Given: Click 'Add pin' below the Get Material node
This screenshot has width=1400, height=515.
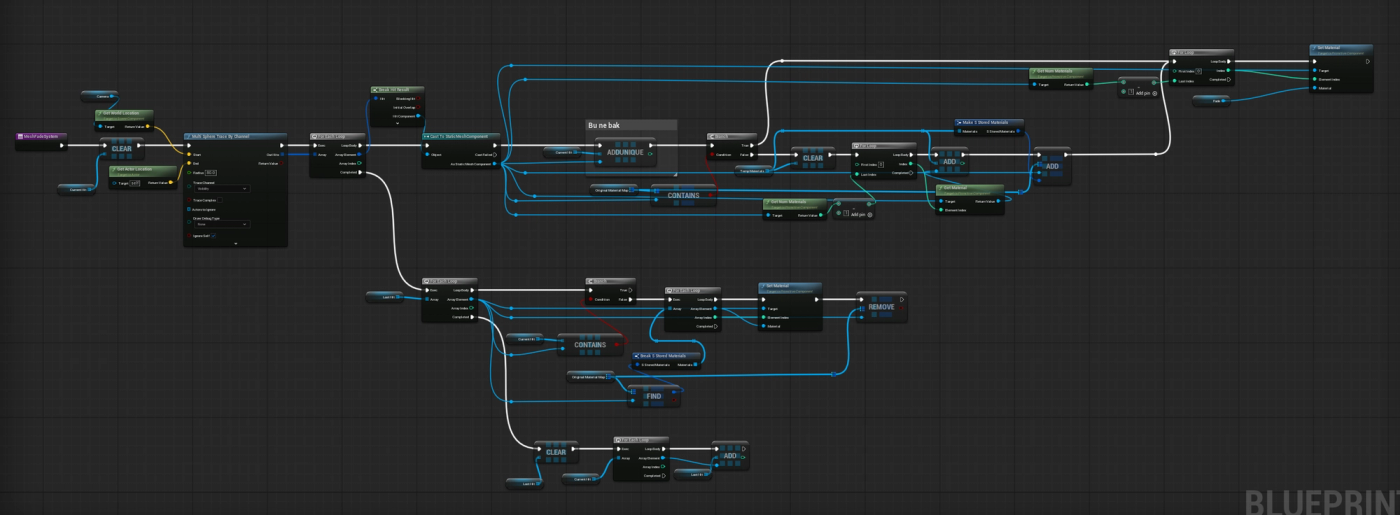Looking at the screenshot, I should pyautogui.click(x=858, y=214).
